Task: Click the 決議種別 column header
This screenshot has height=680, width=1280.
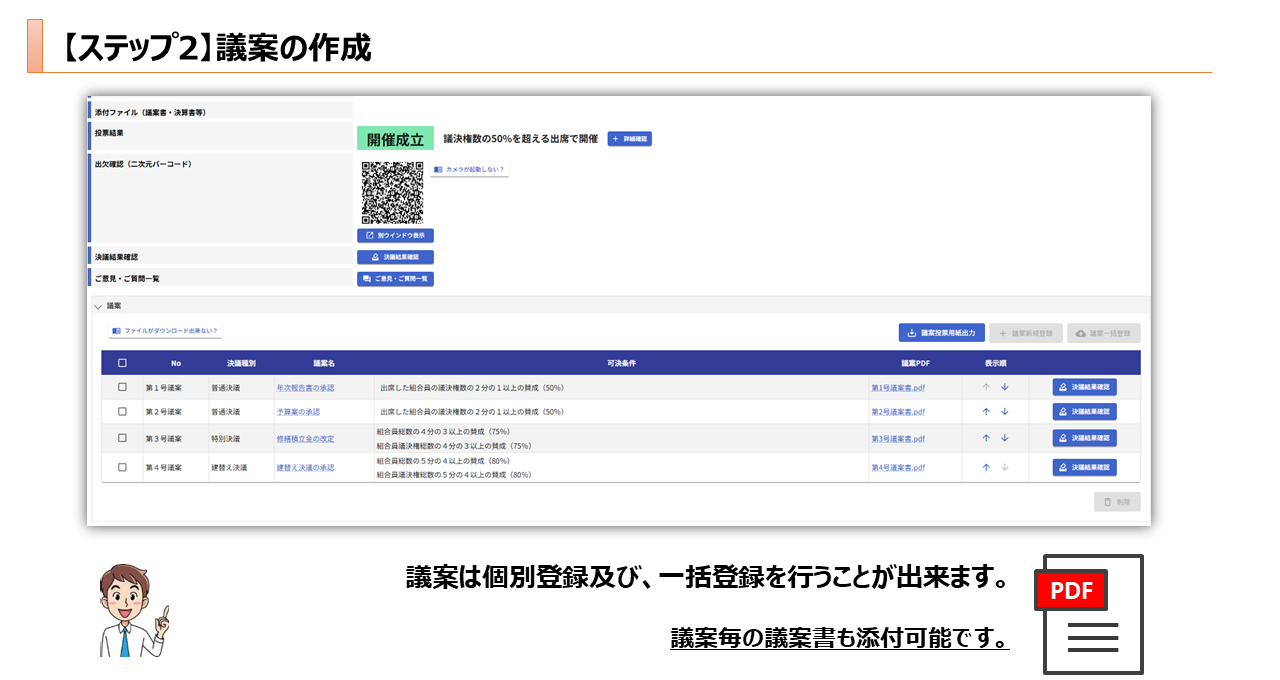Action: [x=241, y=363]
